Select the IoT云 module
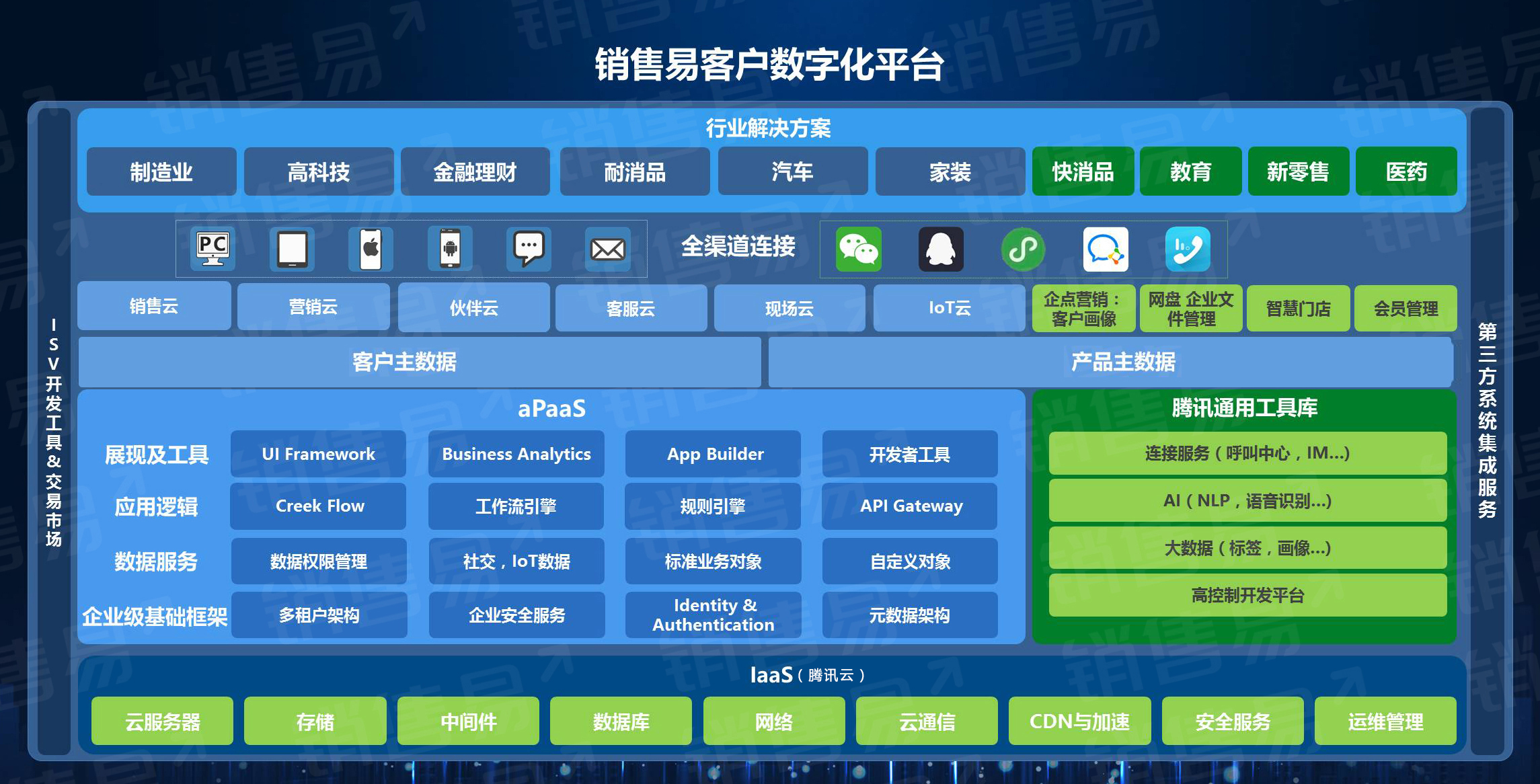Viewport: 1540px width, 784px height. coord(949,308)
